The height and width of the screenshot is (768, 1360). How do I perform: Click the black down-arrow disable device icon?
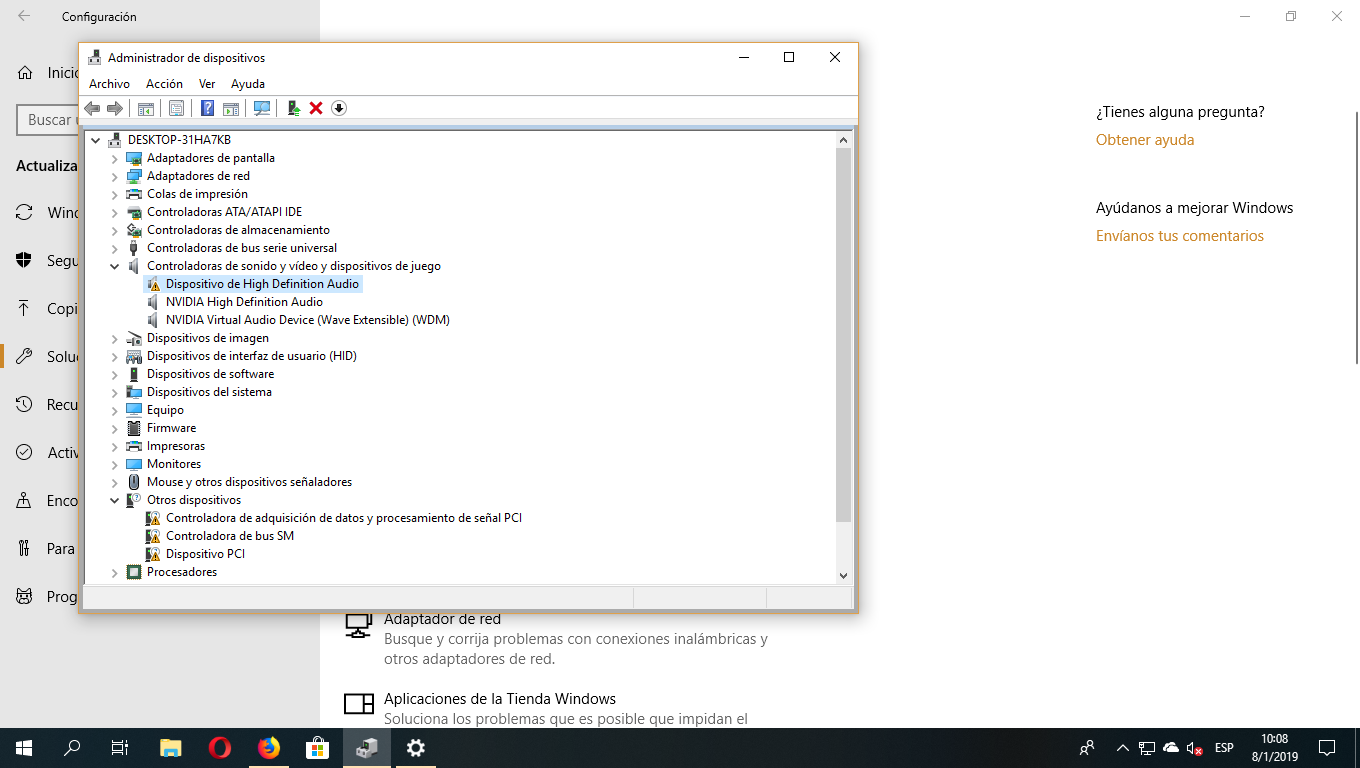(339, 108)
